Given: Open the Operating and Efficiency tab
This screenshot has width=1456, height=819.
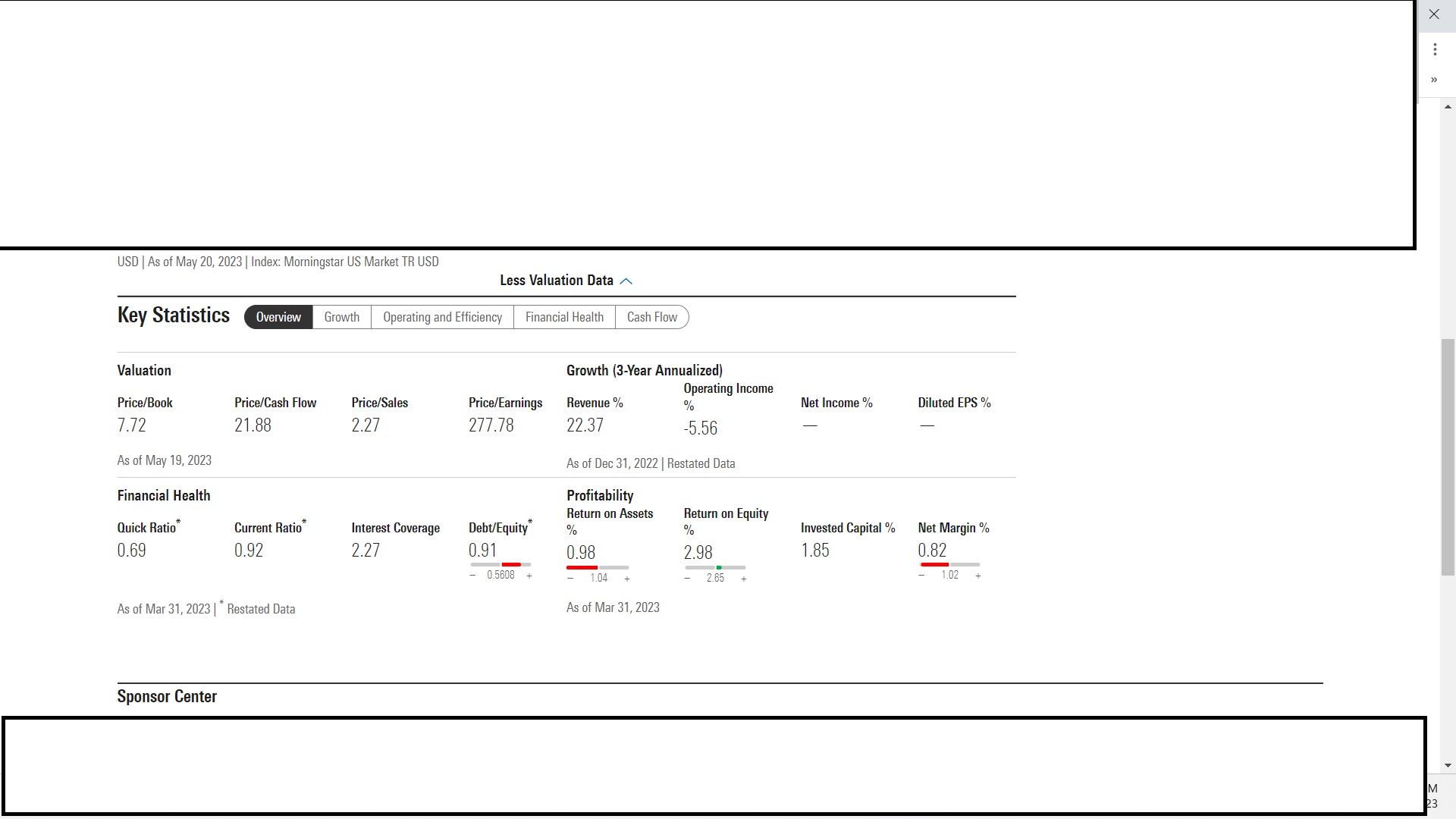Looking at the screenshot, I should coord(442,317).
